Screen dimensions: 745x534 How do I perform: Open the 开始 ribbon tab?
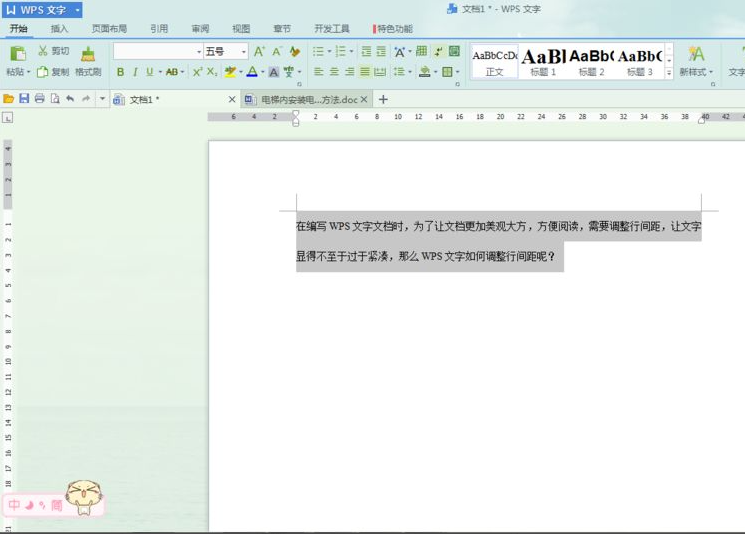18,29
